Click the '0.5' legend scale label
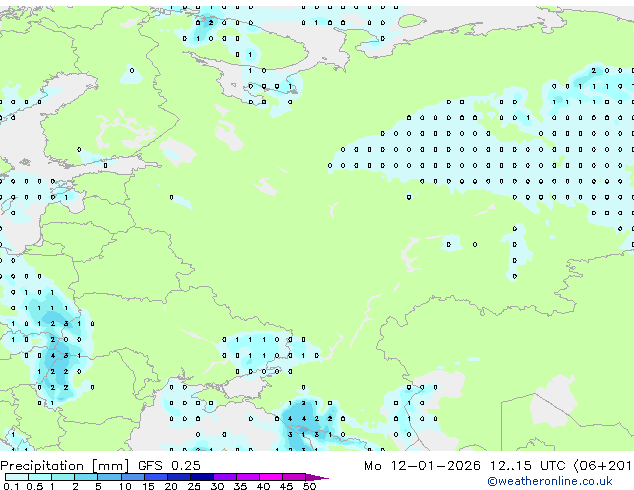 tap(34, 486)
